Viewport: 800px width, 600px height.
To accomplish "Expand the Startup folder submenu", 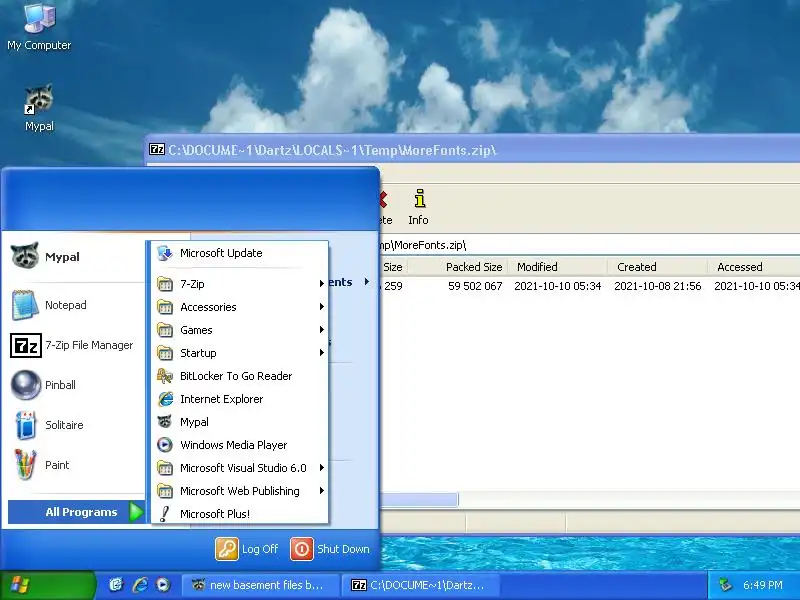I will 240,353.
